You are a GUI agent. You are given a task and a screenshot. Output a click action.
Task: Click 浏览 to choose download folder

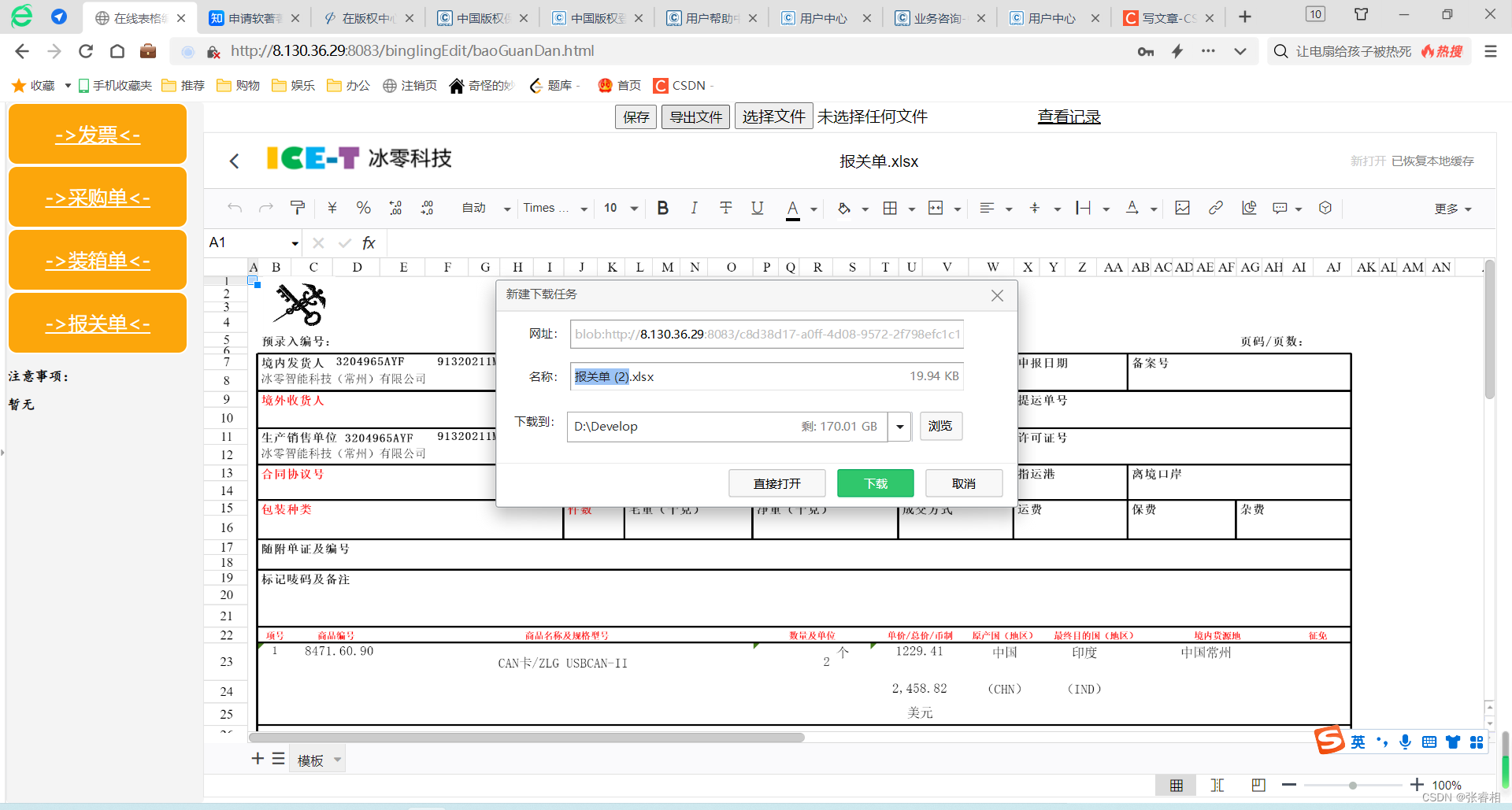[940, 426]
